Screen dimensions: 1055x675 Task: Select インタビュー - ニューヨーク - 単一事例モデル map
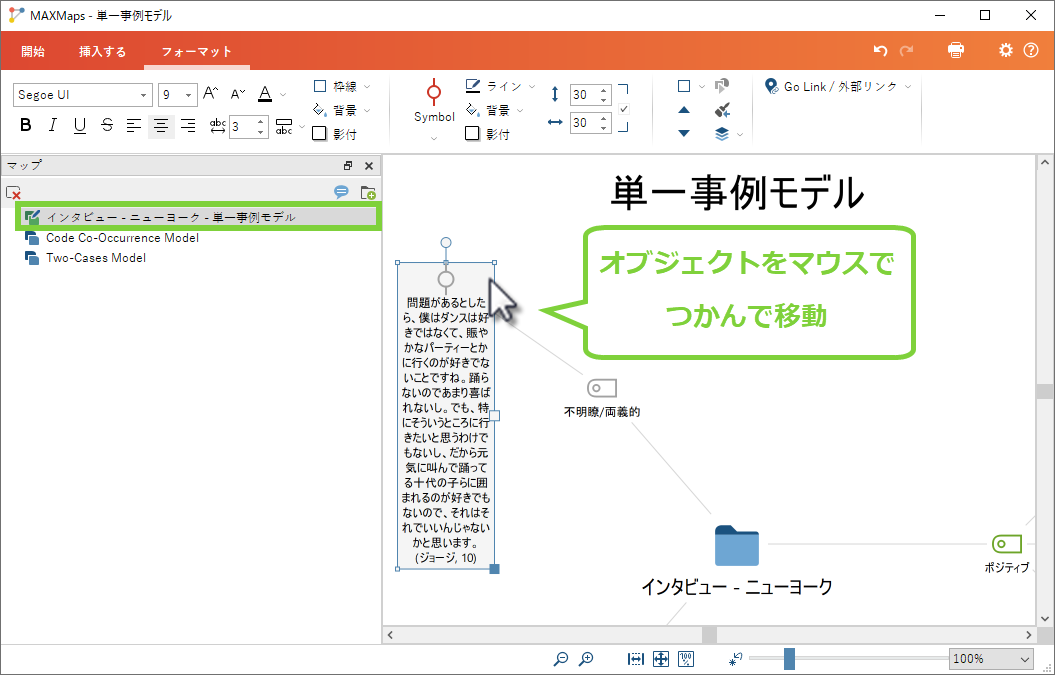[x=199, y=217]
